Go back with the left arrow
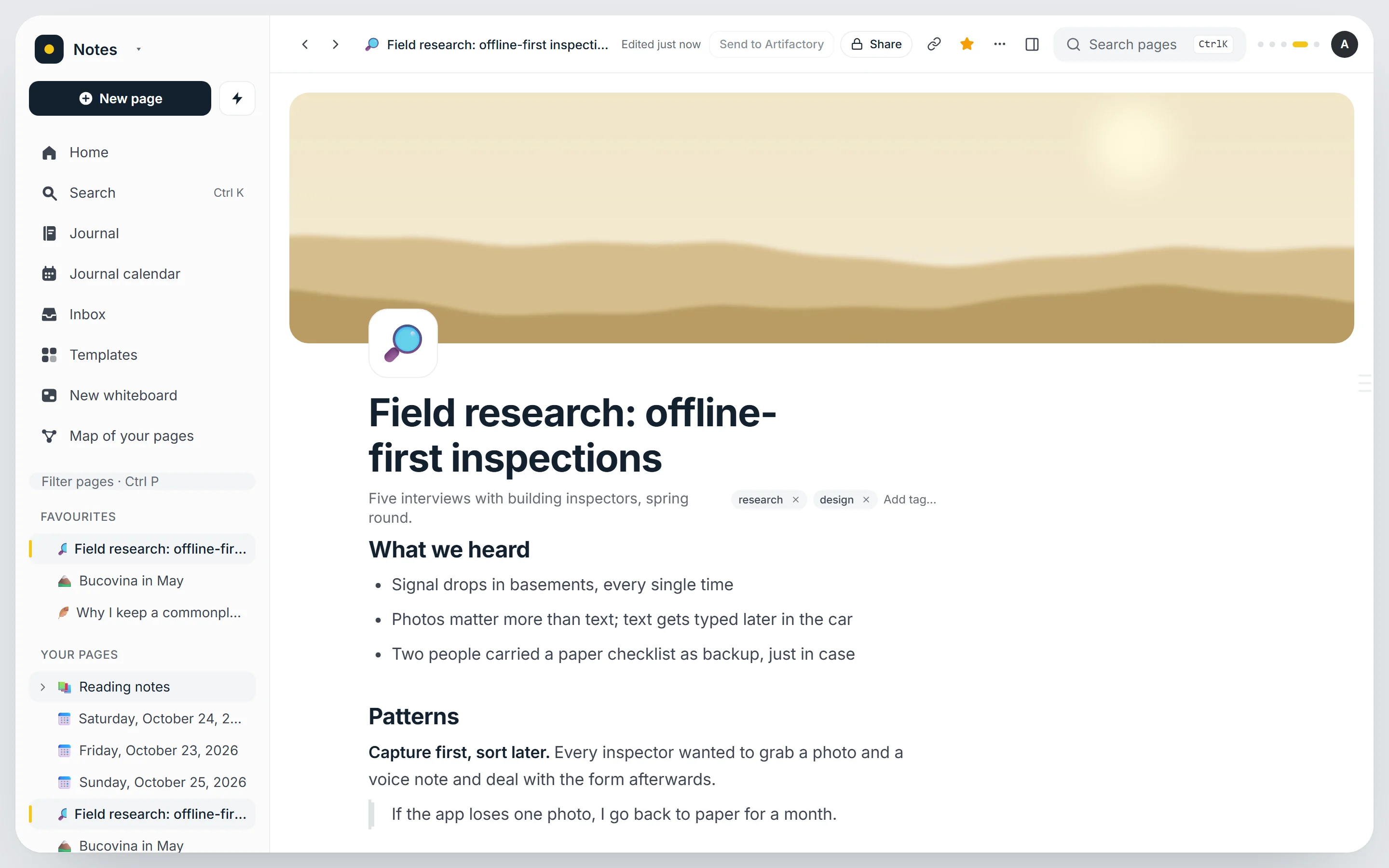 [x=305, y=44]
